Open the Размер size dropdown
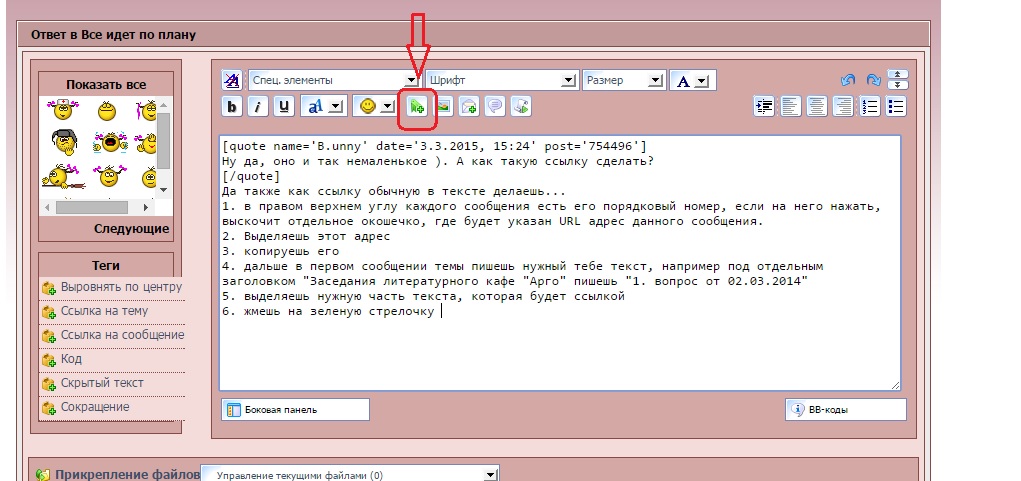Image resolution: width=1021 pixels, height=481 pixels. [x=624, y=80]
